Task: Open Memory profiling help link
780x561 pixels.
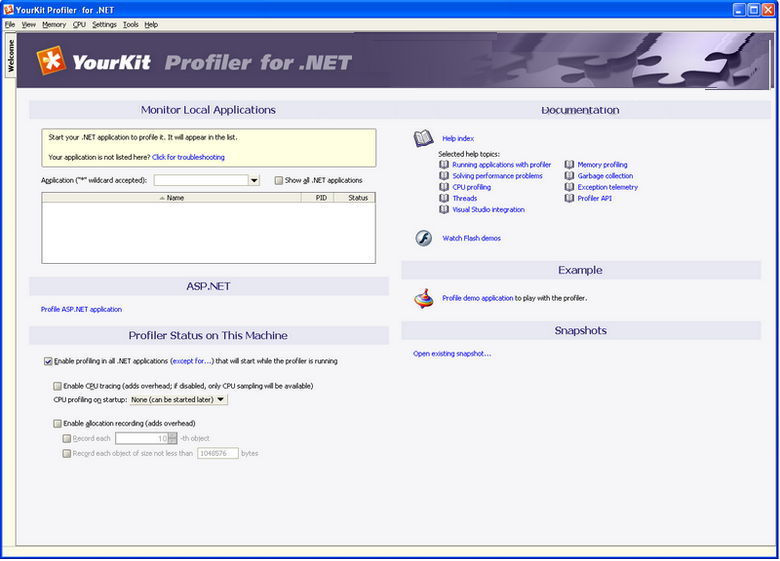Action: pos(602,165)
